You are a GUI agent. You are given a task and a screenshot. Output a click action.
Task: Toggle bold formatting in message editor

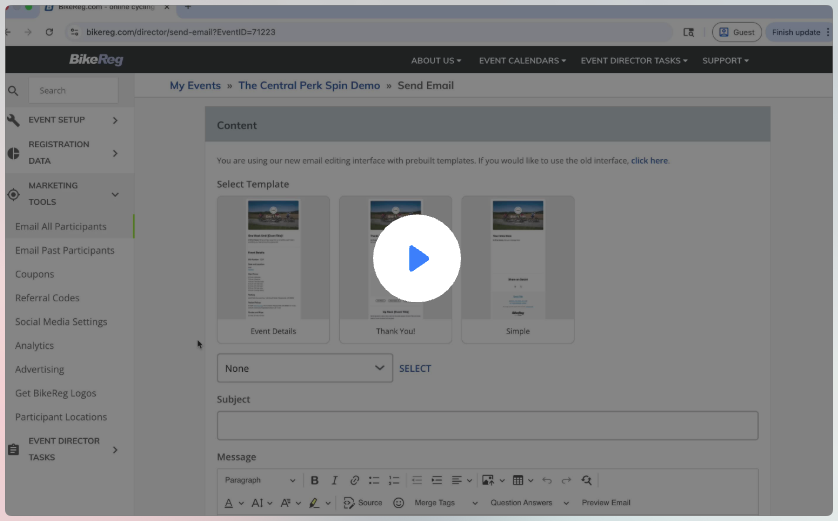(x=315, y=480)
